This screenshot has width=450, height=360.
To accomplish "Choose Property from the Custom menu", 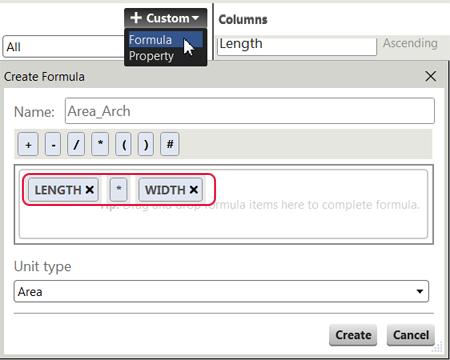I will 151,56.
